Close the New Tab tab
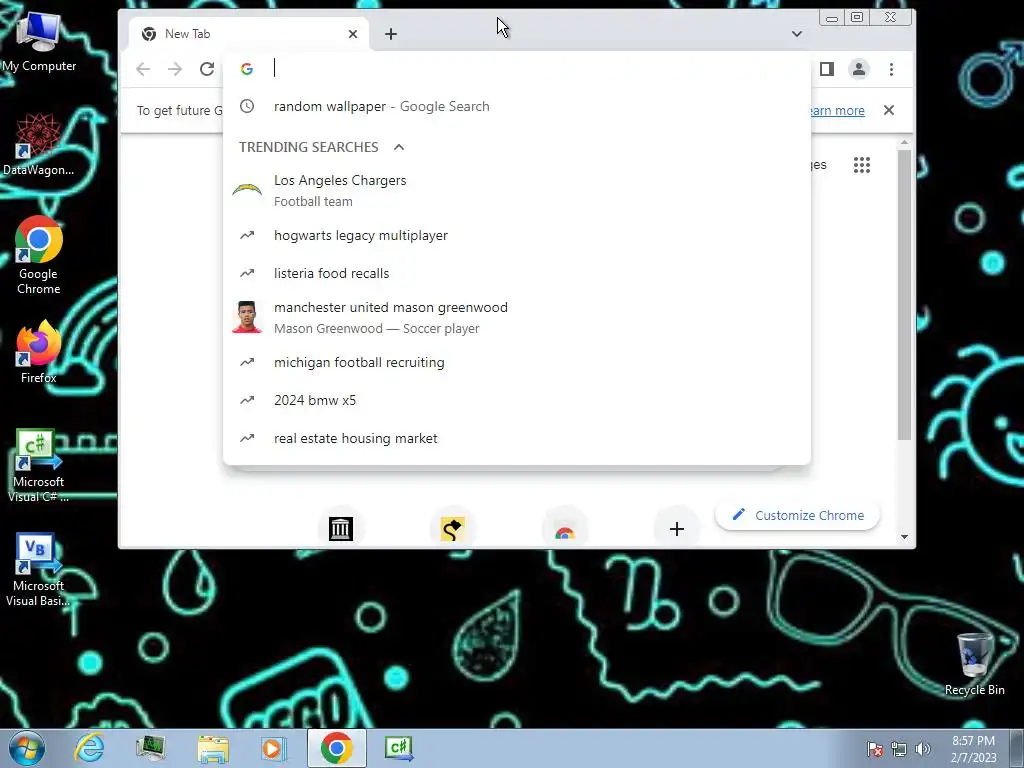 point(353,34)
